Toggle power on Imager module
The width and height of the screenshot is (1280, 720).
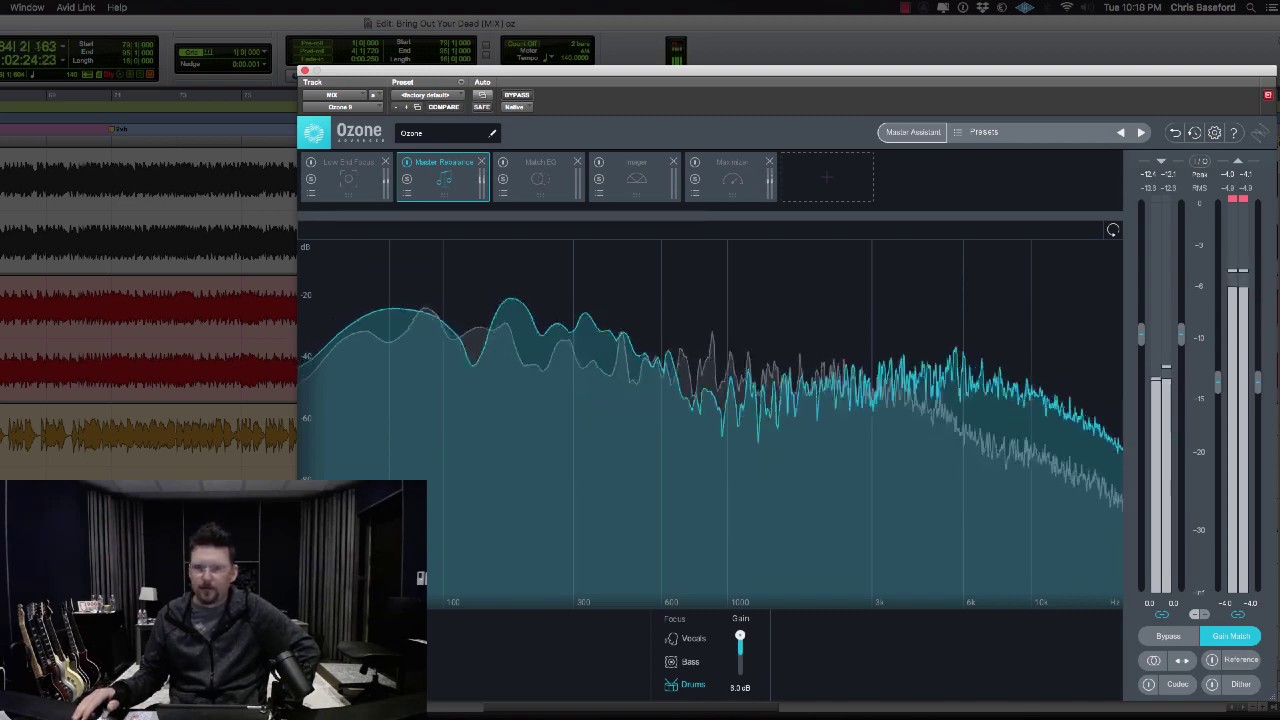[x=599, y=162]
